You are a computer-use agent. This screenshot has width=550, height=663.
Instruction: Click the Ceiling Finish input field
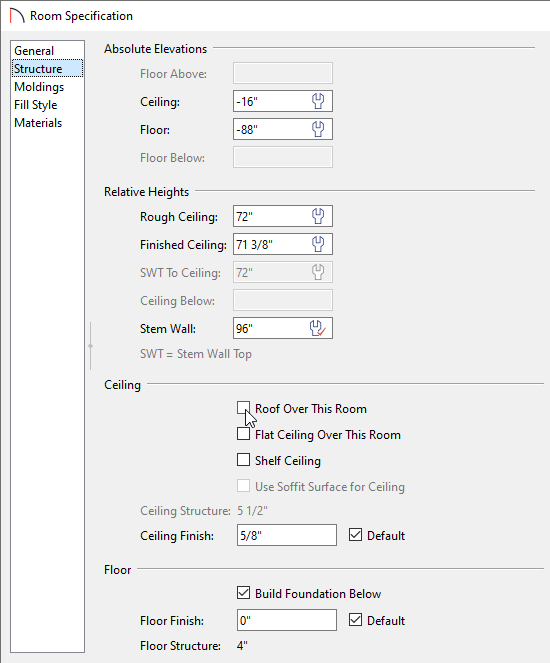pyautogui.click(x=287, y=535)
